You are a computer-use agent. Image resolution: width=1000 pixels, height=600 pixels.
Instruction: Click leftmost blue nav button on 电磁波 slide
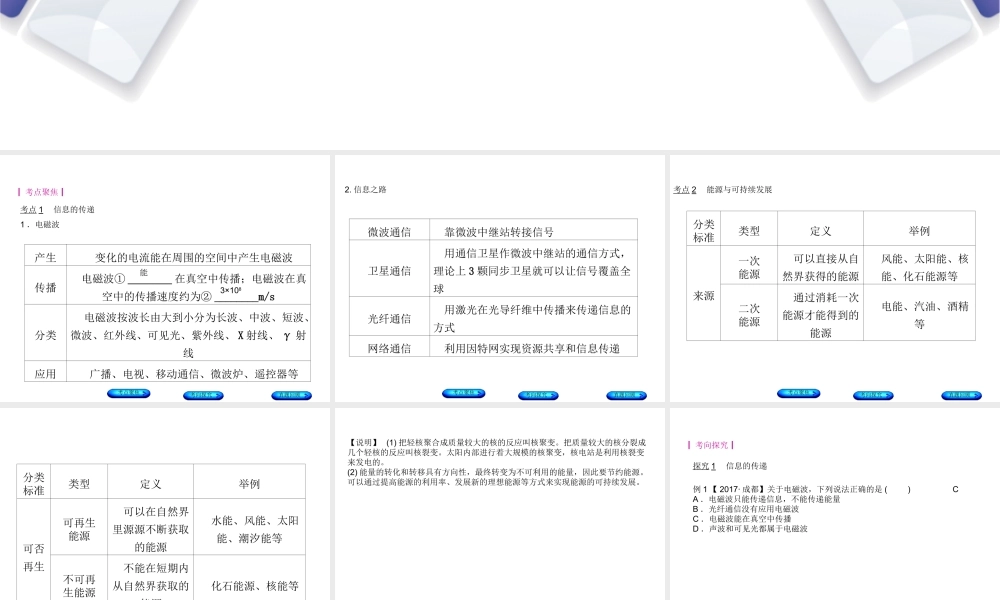point(129,393)
